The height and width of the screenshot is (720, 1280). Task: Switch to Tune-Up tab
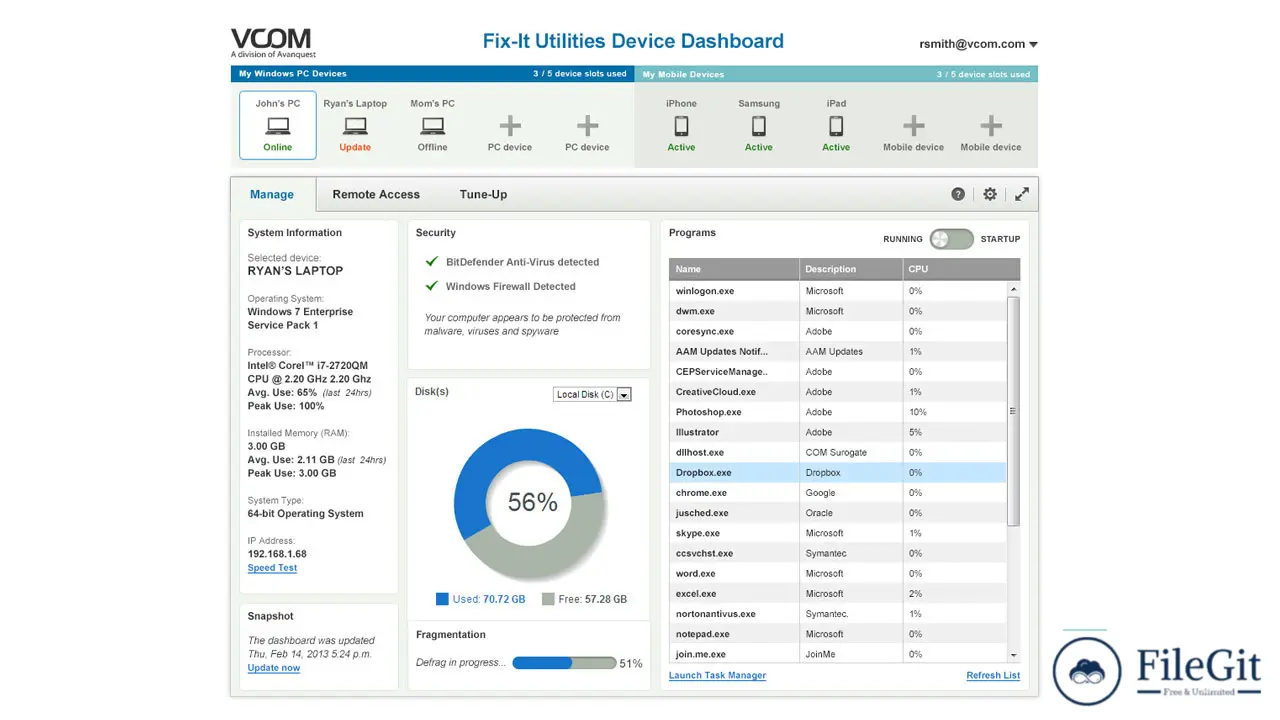pyautogui.click(x=483, y=194)
